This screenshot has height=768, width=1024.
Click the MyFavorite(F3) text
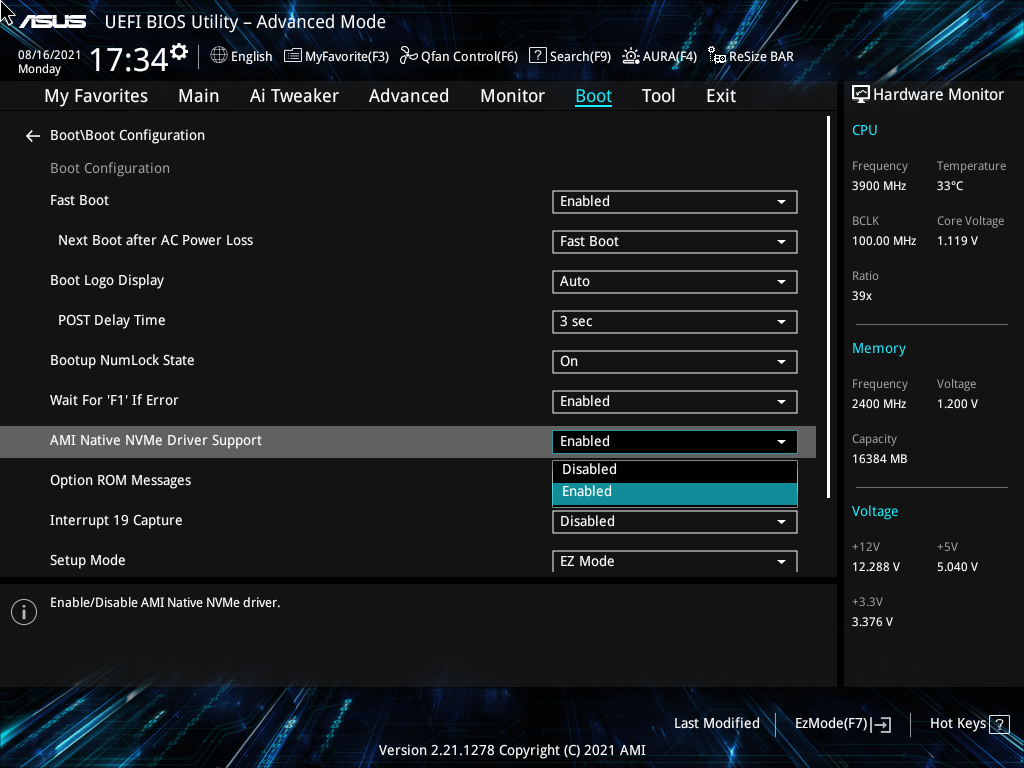pos(347,57)
